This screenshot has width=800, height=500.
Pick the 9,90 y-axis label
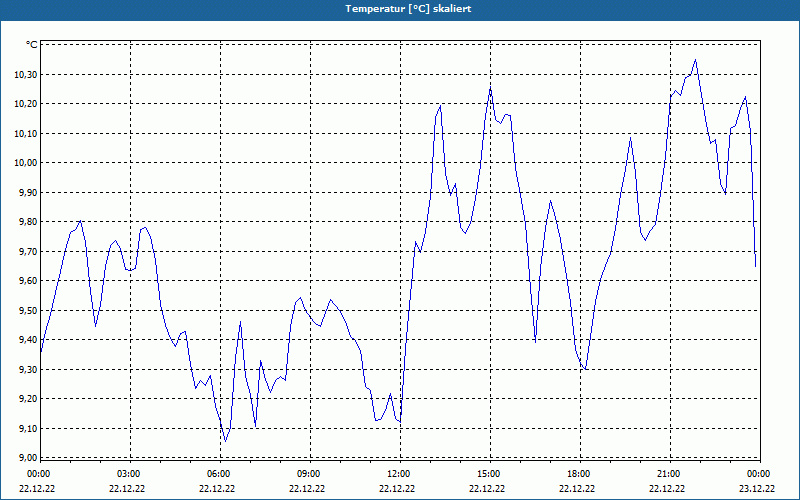click(x=28, y=192)
